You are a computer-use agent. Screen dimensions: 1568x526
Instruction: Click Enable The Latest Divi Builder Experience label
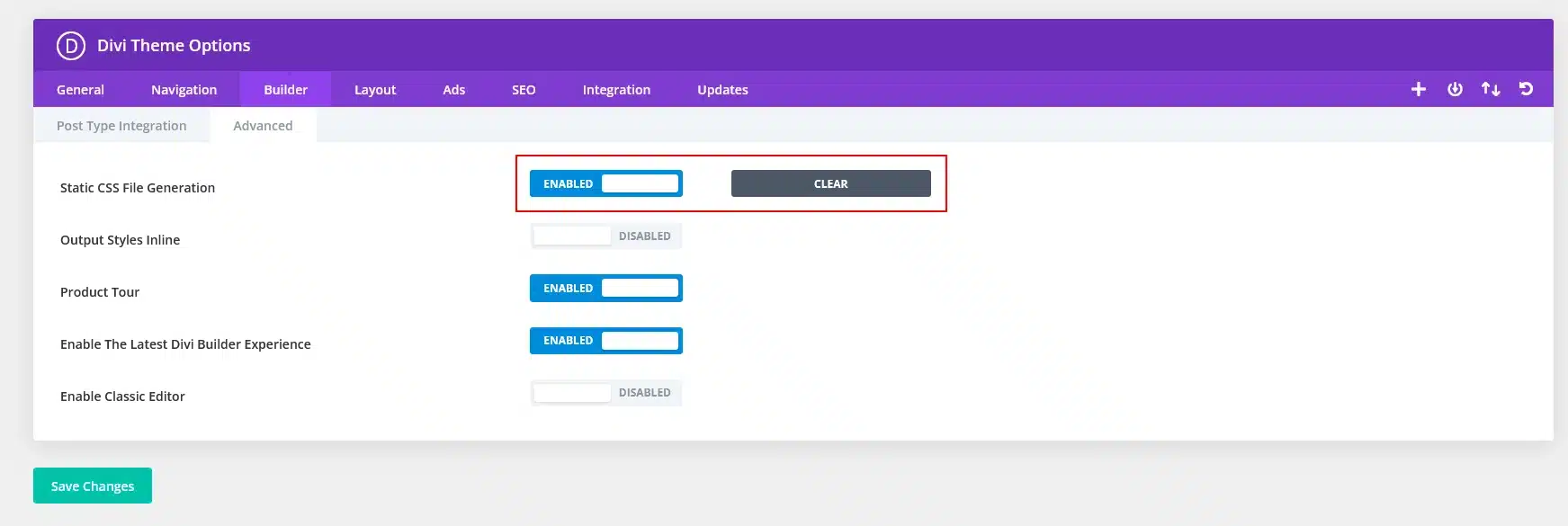(x=185, y=344)
